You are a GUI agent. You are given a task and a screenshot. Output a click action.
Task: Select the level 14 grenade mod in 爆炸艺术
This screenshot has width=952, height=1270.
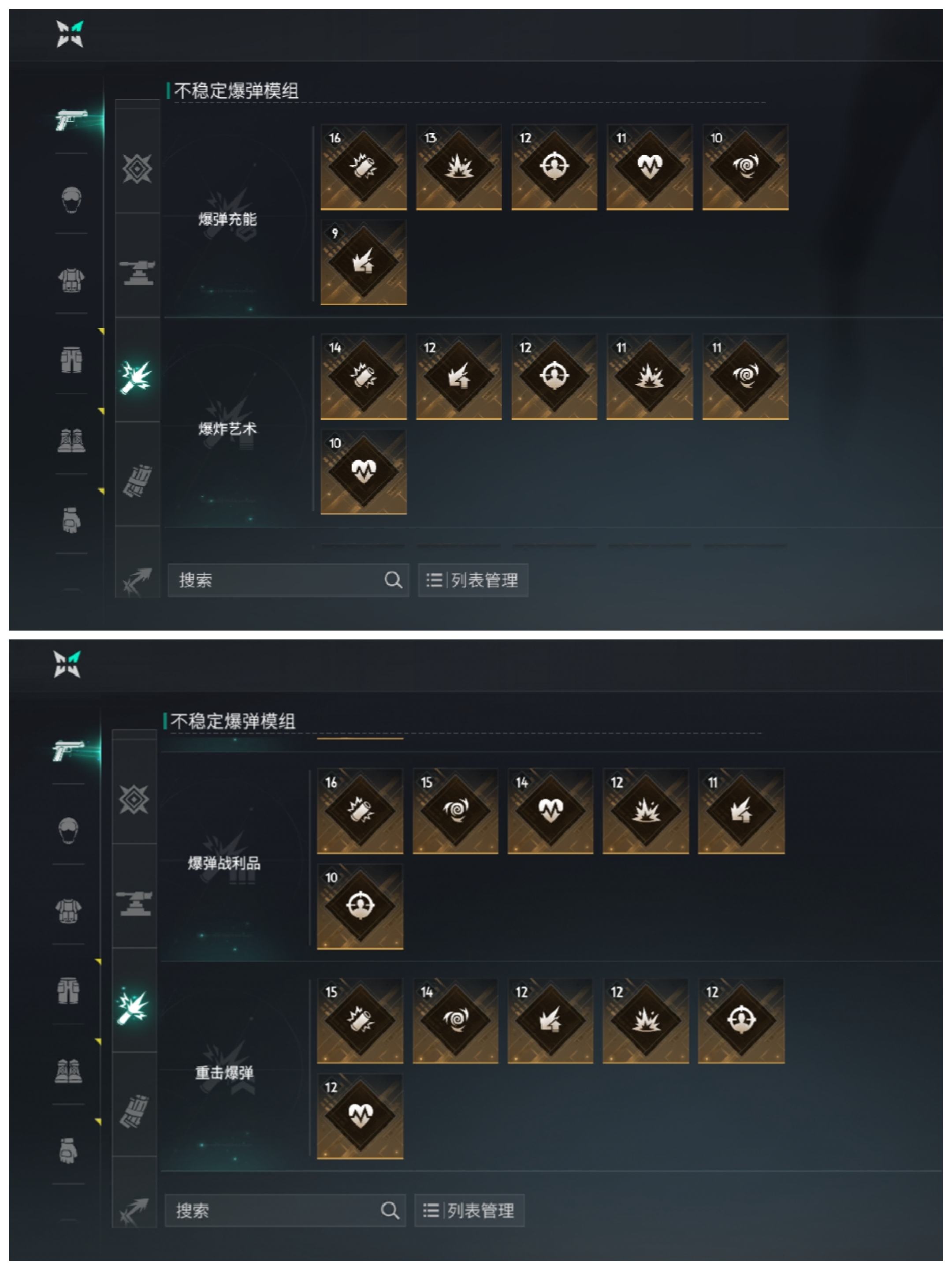tap(363, 376)
